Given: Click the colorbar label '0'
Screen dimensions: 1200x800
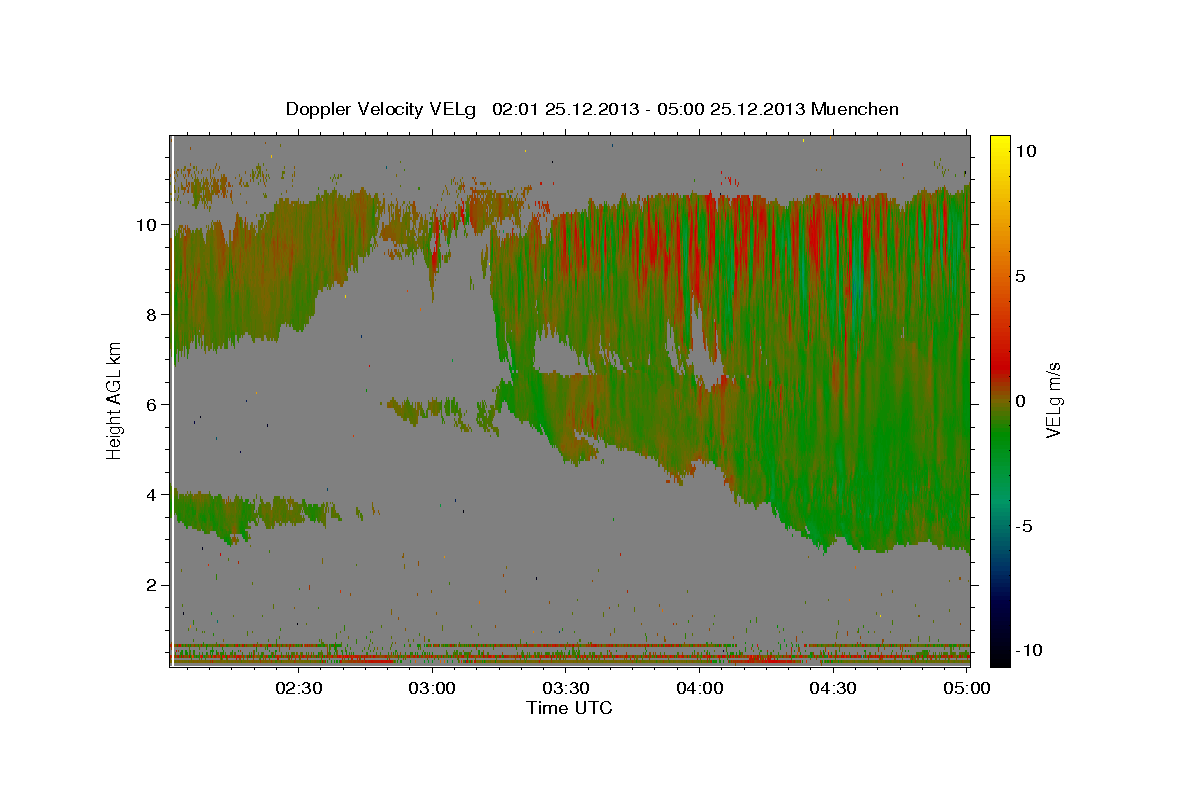Looking at the screenshot, I should [x=1020, y=401].
